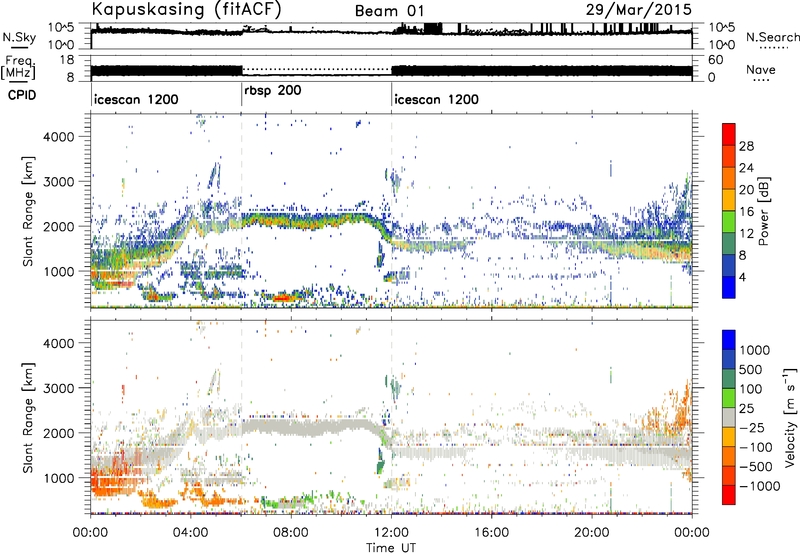Click the '-100' label on velocity color bar
The image size is (800, 554).
(x=756, y=447)
